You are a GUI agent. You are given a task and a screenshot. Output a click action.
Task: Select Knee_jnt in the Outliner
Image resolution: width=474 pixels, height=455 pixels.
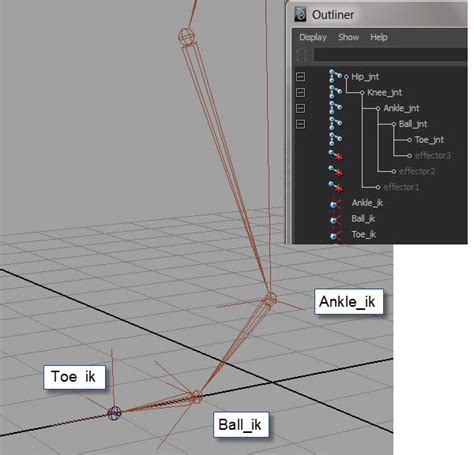pyautogui.click(x=384, y=92)
